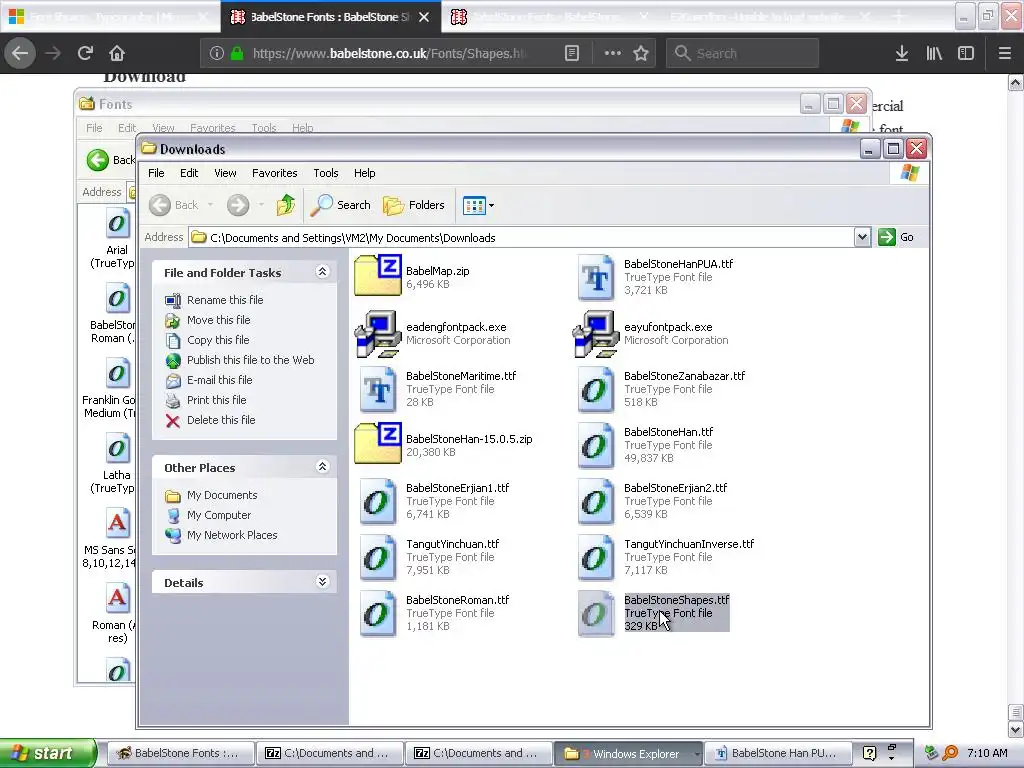Open My Computer from Other Places
The image size is (1024, 768).
click(x=208, y=515)
